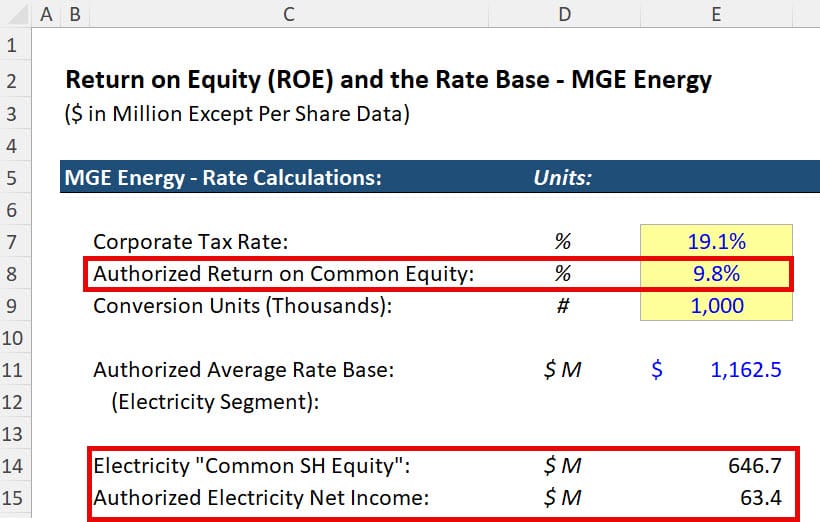Click 'Authorized Electricity Net Income:' label
This screenshot has height=522, width=820.
coord(261,498)
